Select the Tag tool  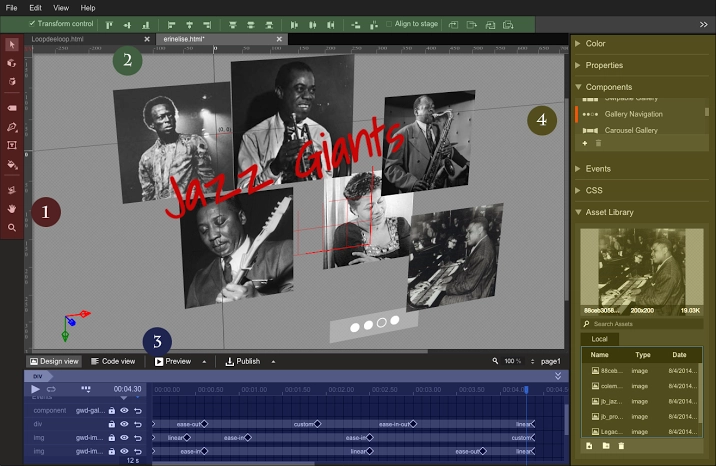[12, 108]
